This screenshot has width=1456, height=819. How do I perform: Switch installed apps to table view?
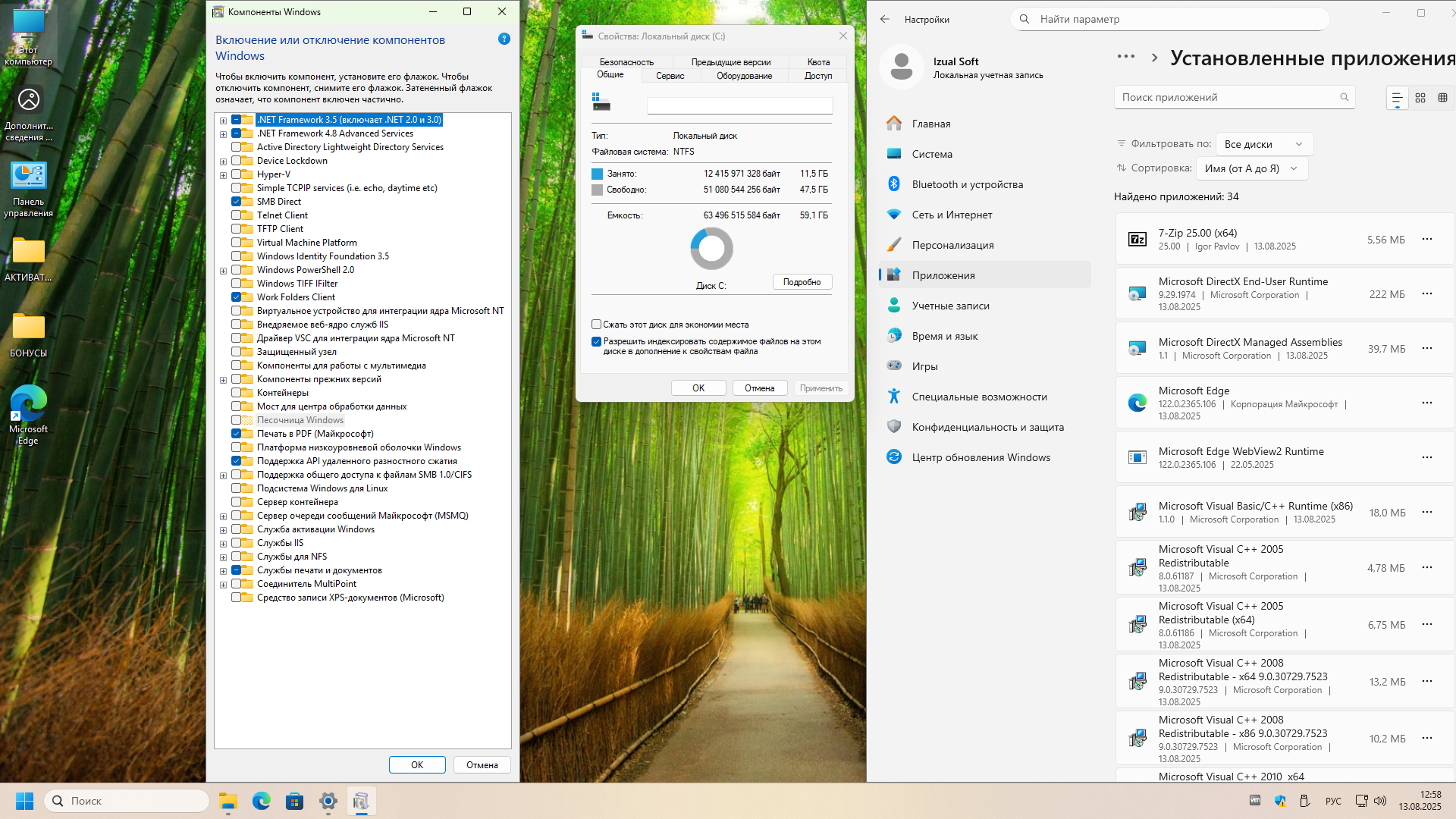1442,98
